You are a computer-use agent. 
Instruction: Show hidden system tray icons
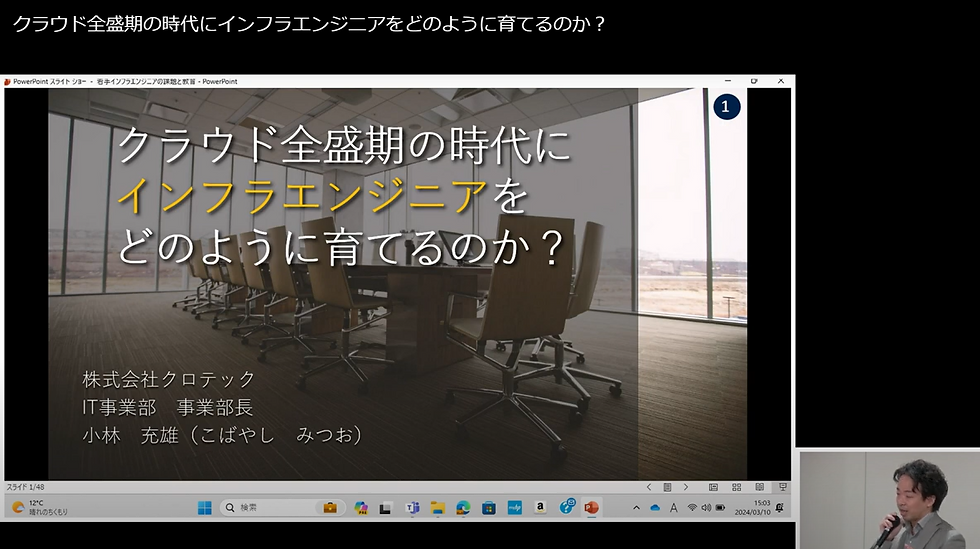(x=636, y=508)
